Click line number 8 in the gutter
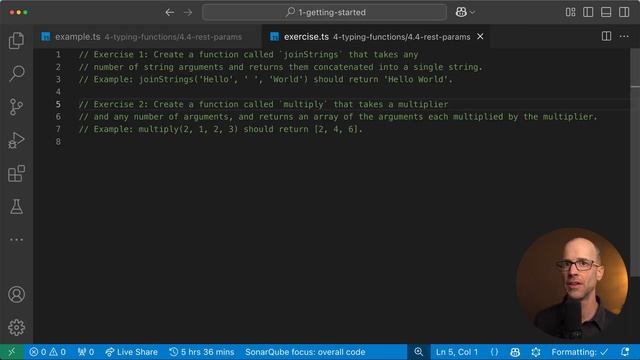The height and width of the screenshot is (360, 640). click(x=58, y=142)
